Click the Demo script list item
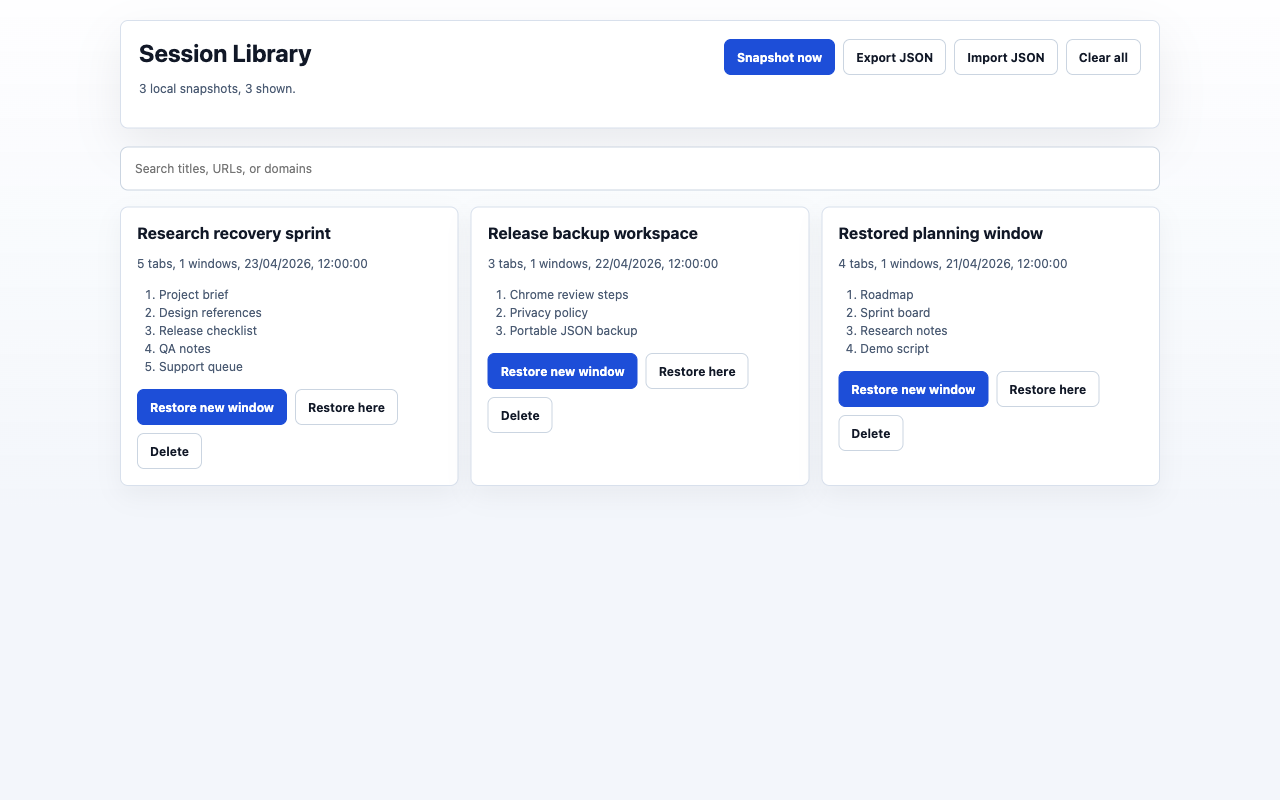 [x=895, y=349]
